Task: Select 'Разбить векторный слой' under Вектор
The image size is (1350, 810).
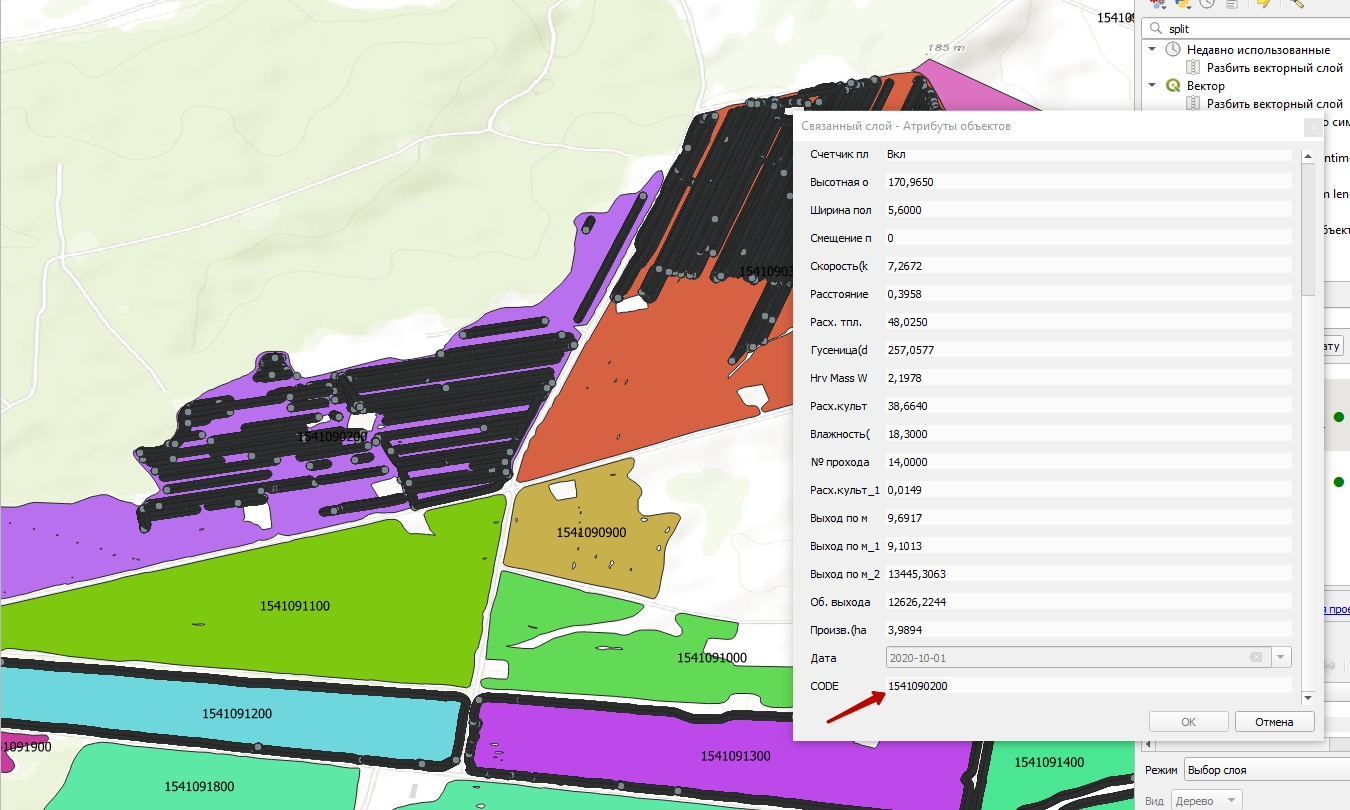Action: coord(1274,104)
